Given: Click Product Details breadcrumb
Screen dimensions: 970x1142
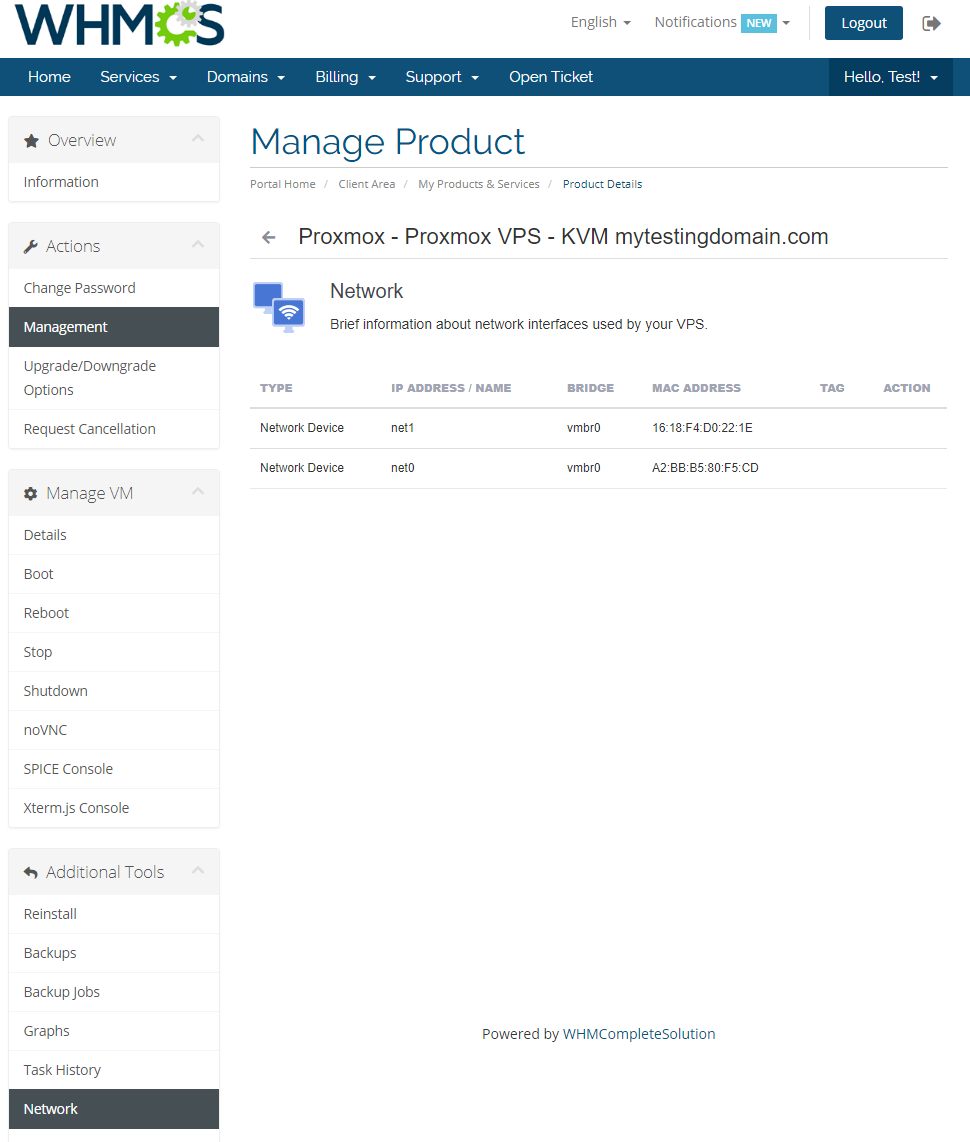Looking at the screenshot, I should [x=602, y=184].
